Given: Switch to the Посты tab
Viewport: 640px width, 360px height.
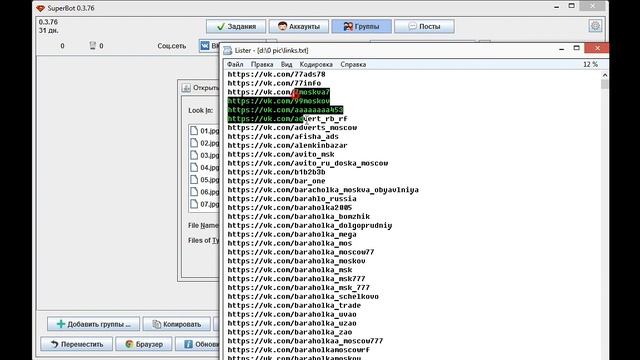Looking at the screenshot, I should click(424, 27).
